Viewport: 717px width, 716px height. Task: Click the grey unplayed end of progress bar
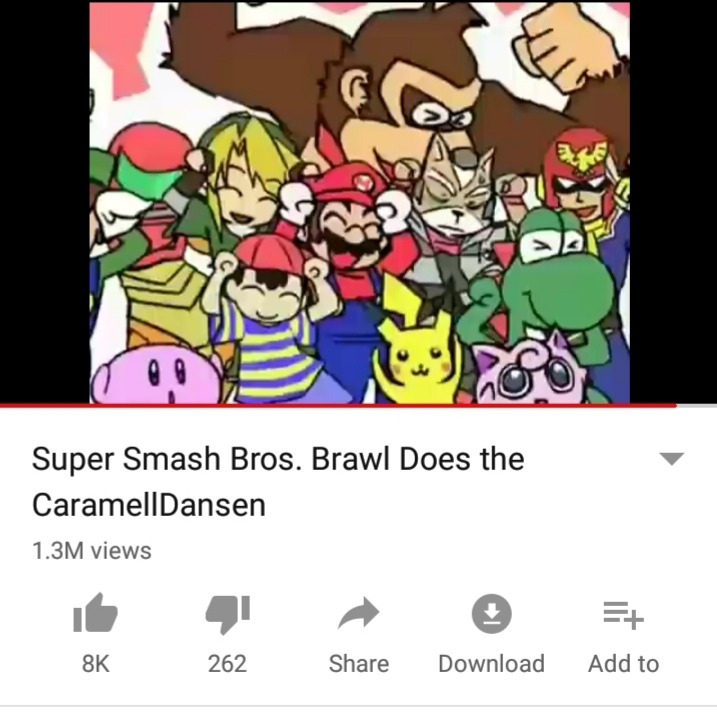coord(697,406)
